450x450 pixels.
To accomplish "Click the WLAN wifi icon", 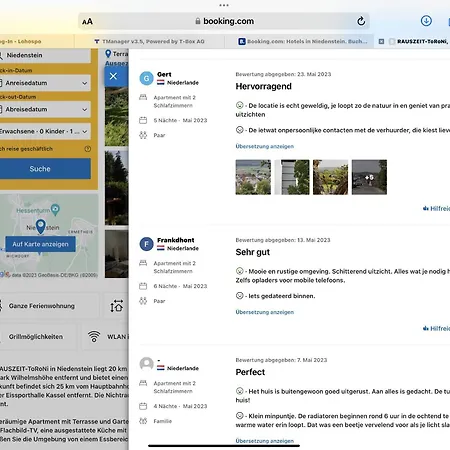I will pos(94,337).
